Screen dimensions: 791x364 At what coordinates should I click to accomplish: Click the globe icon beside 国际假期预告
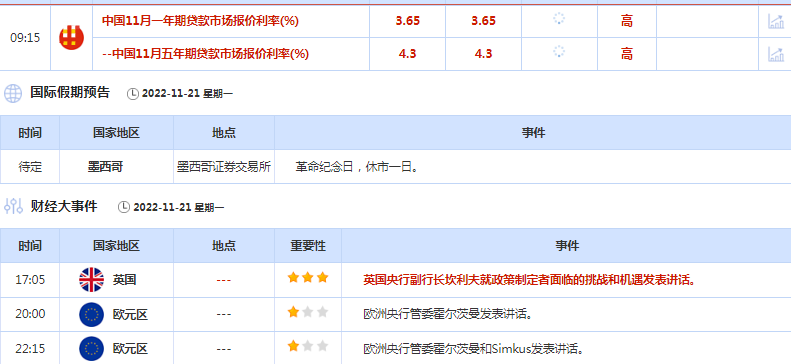13,93
